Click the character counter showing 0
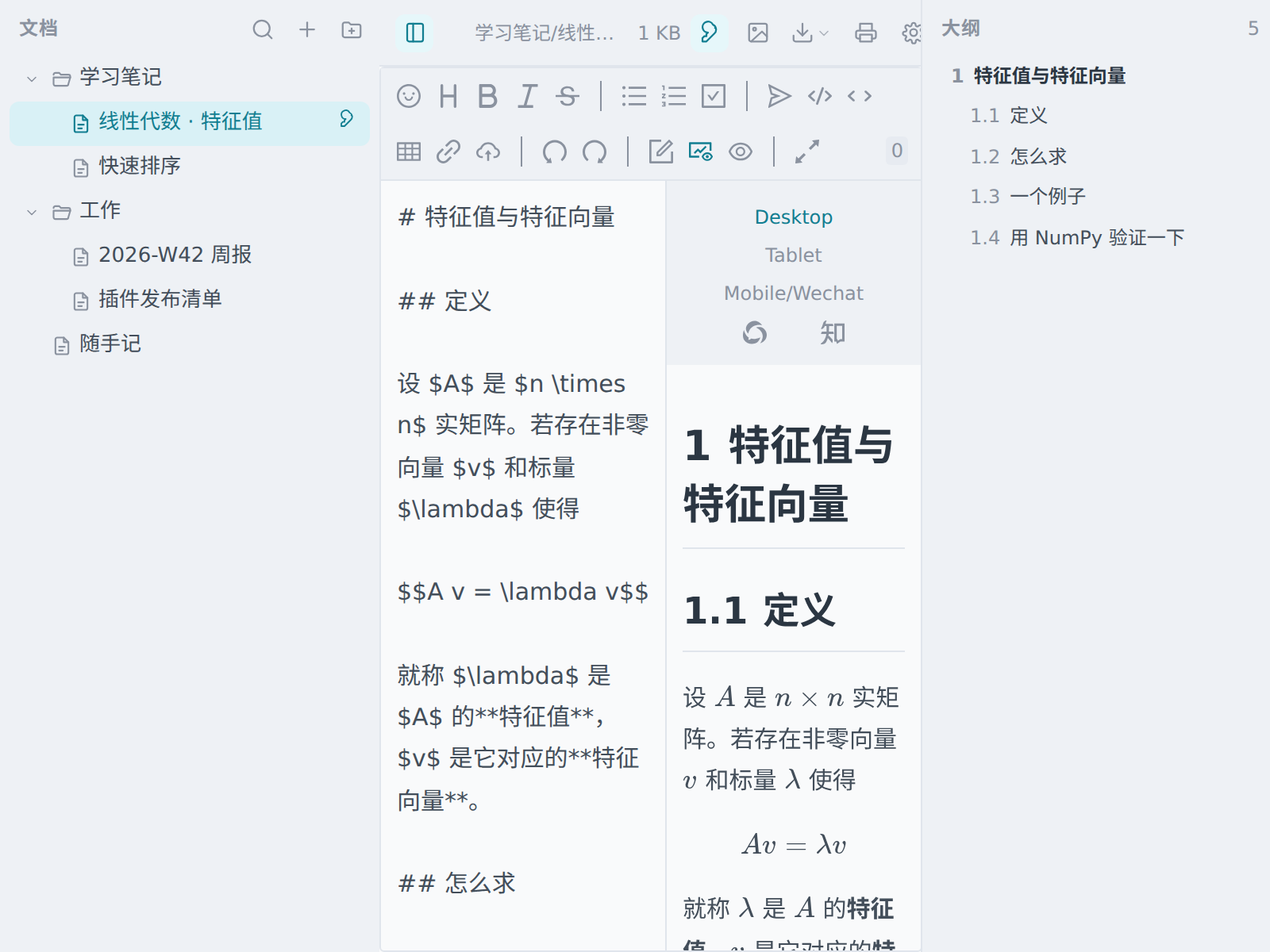Screen dimensions: 1270x952 pyautogui.click(x=897, y=151)
